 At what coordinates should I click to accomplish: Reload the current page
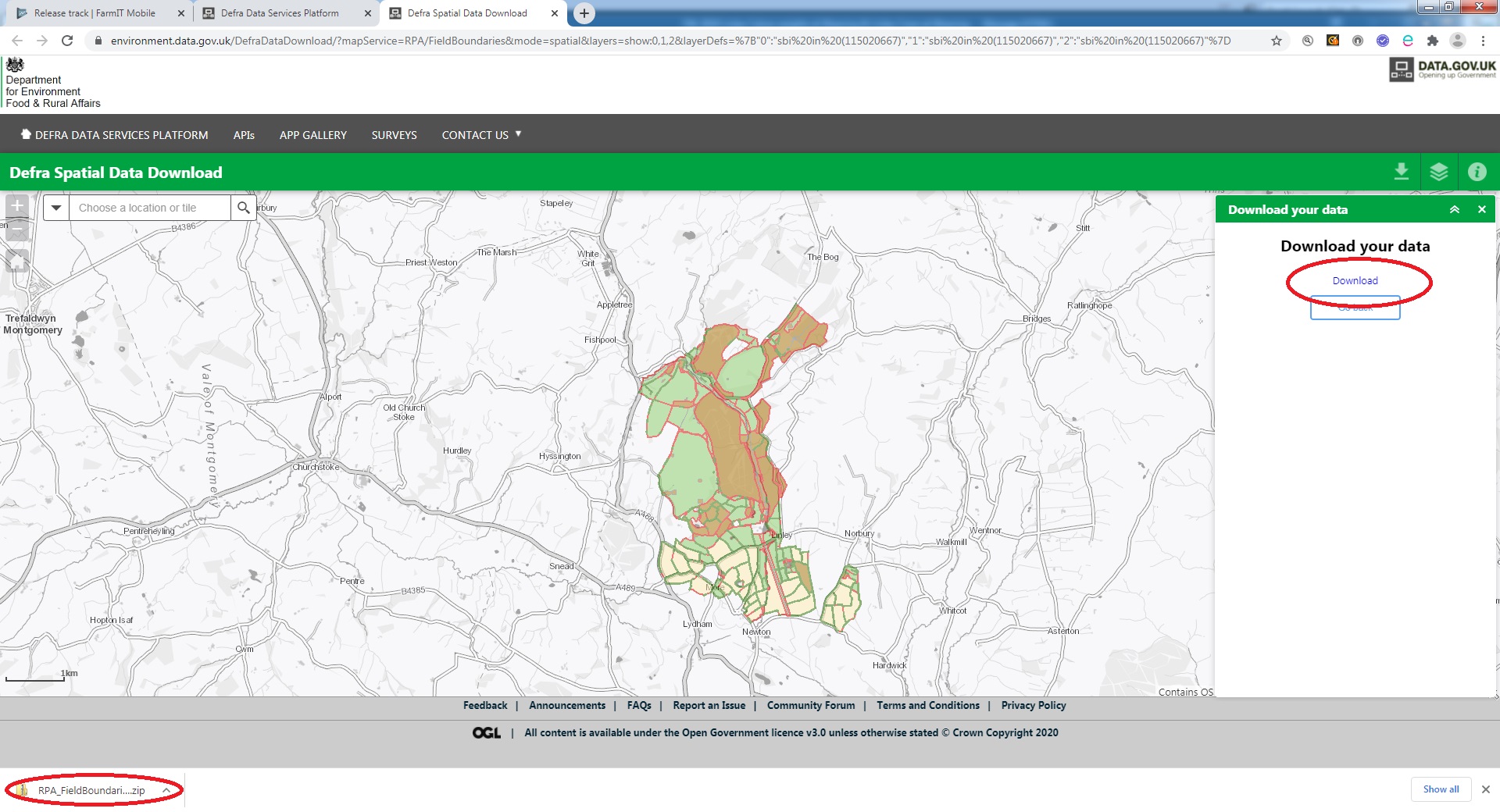67,41
